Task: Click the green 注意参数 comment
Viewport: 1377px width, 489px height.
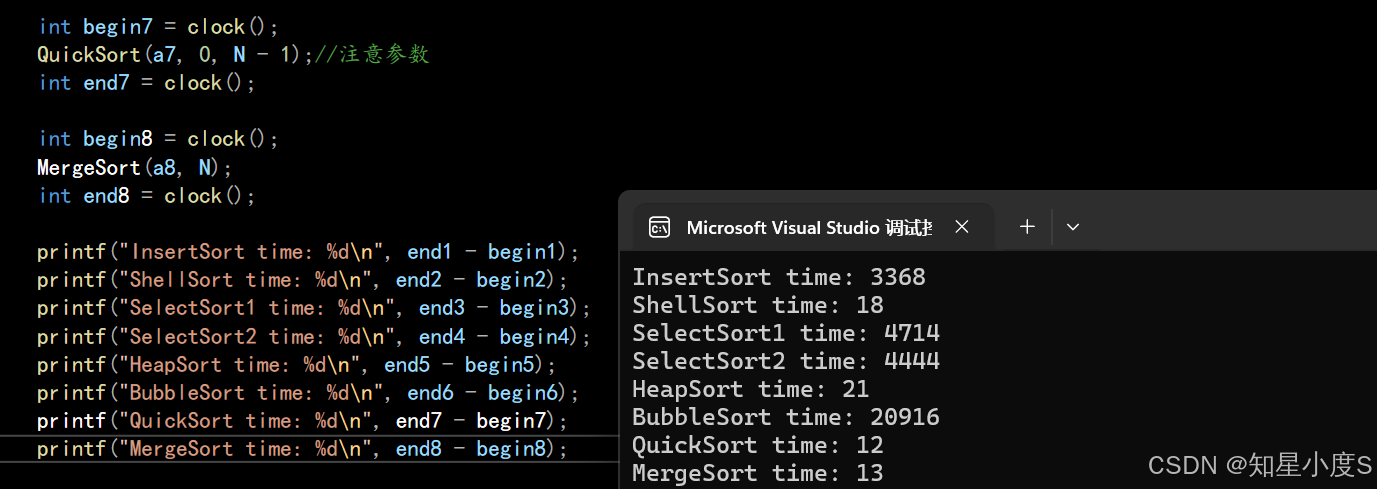Action: pos(384,55)
